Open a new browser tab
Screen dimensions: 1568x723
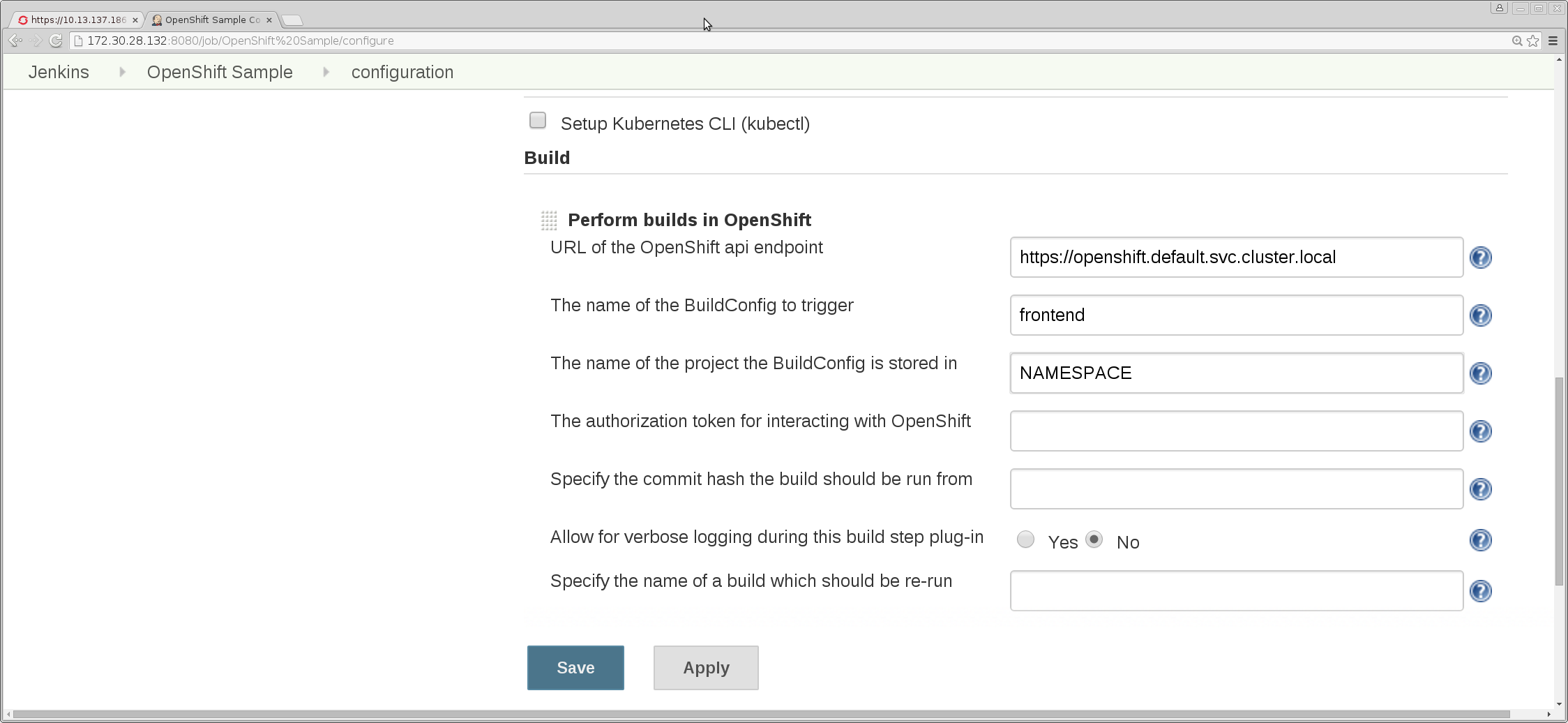click(x=292, y=20)
